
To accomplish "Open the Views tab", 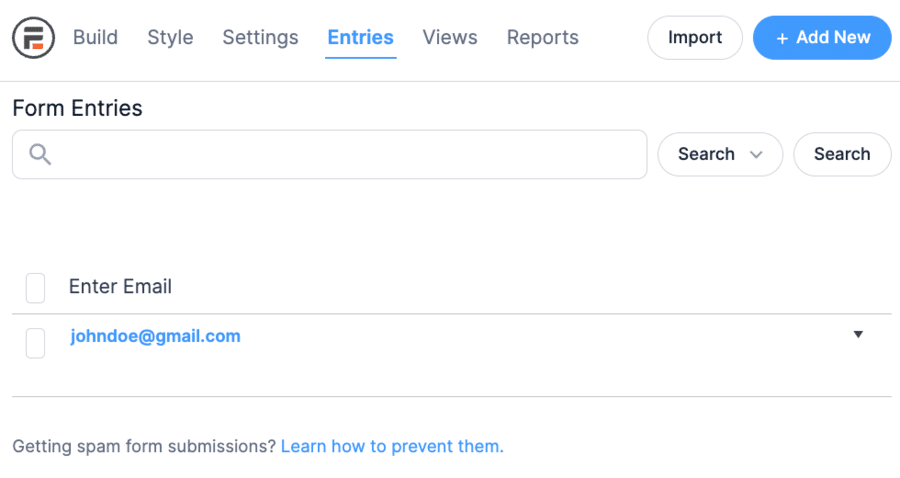I will [450, 37].
